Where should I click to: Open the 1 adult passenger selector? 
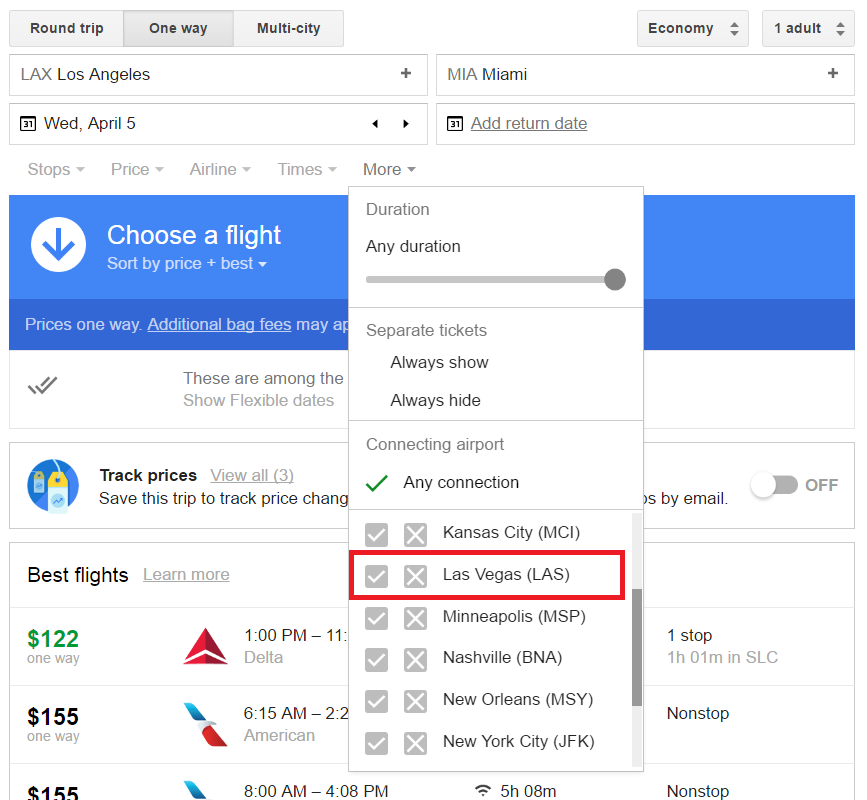point(808,28)
